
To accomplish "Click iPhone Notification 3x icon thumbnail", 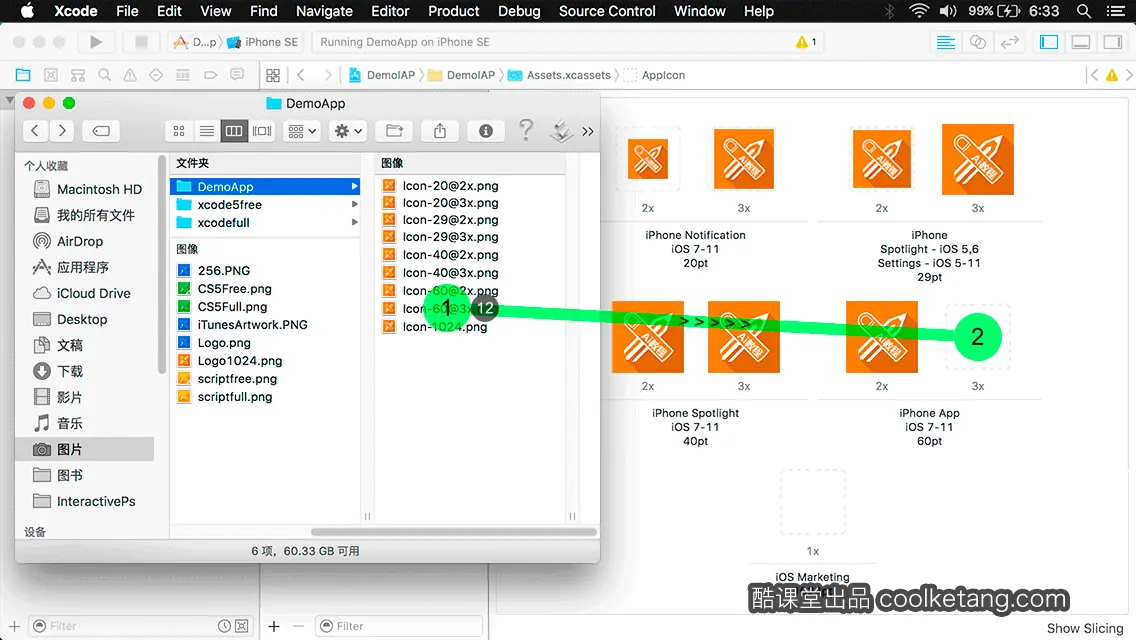I will coord(744,159).
